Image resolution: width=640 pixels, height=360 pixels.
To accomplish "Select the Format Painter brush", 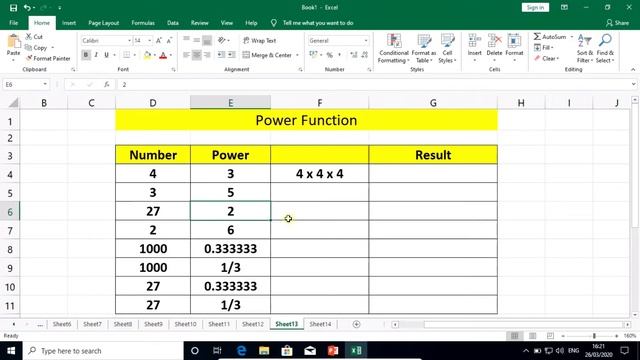I will (x=29, y=58).
